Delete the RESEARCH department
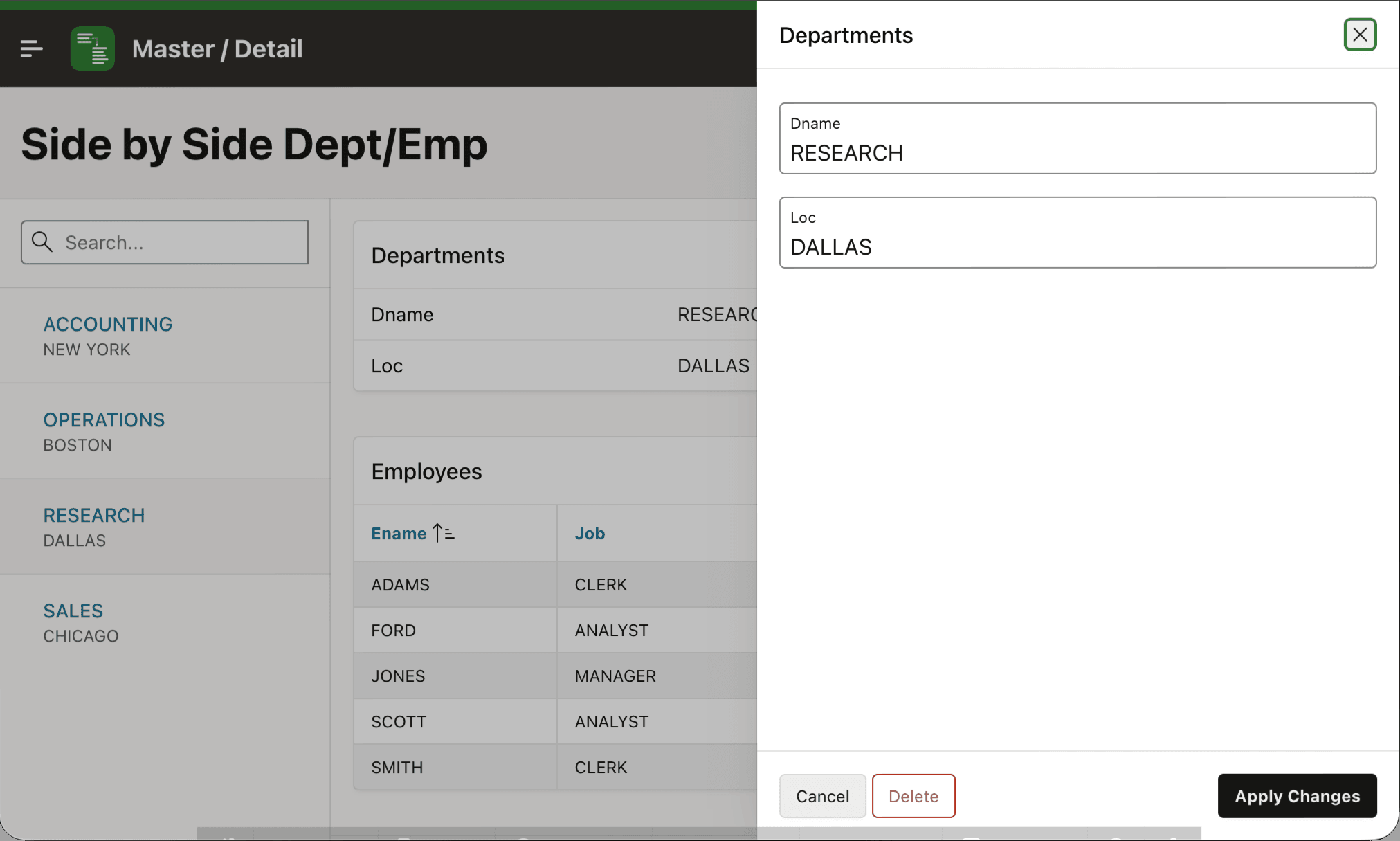The width and height of the screenshot is (1400, 841). tap(913, 796)
